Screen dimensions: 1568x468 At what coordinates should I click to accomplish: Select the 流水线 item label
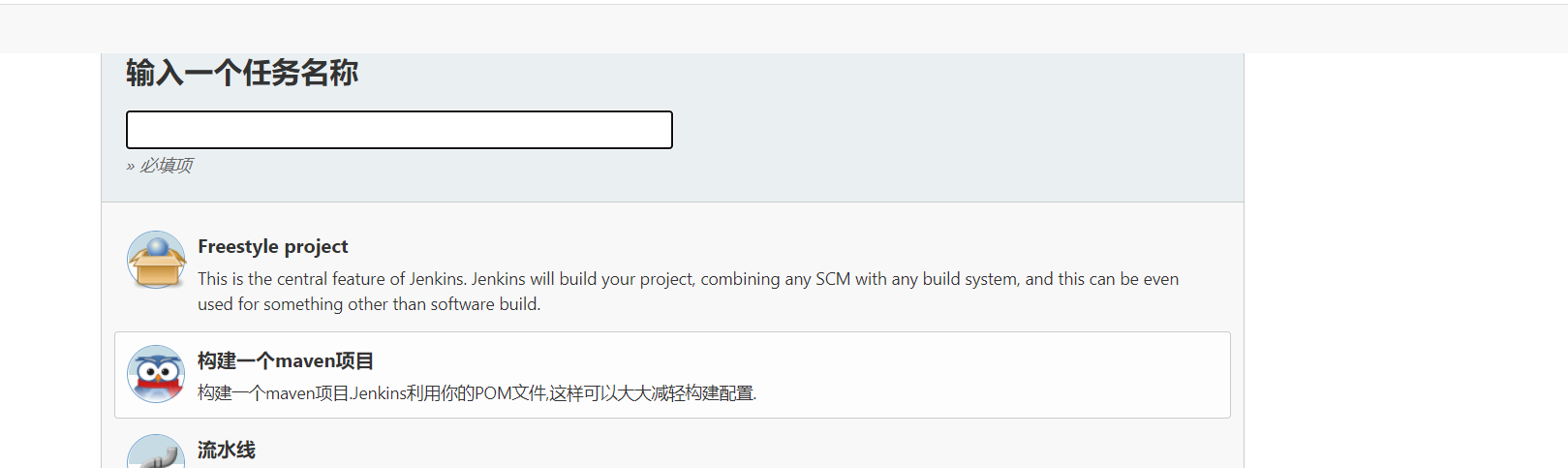tap(227, 451)
